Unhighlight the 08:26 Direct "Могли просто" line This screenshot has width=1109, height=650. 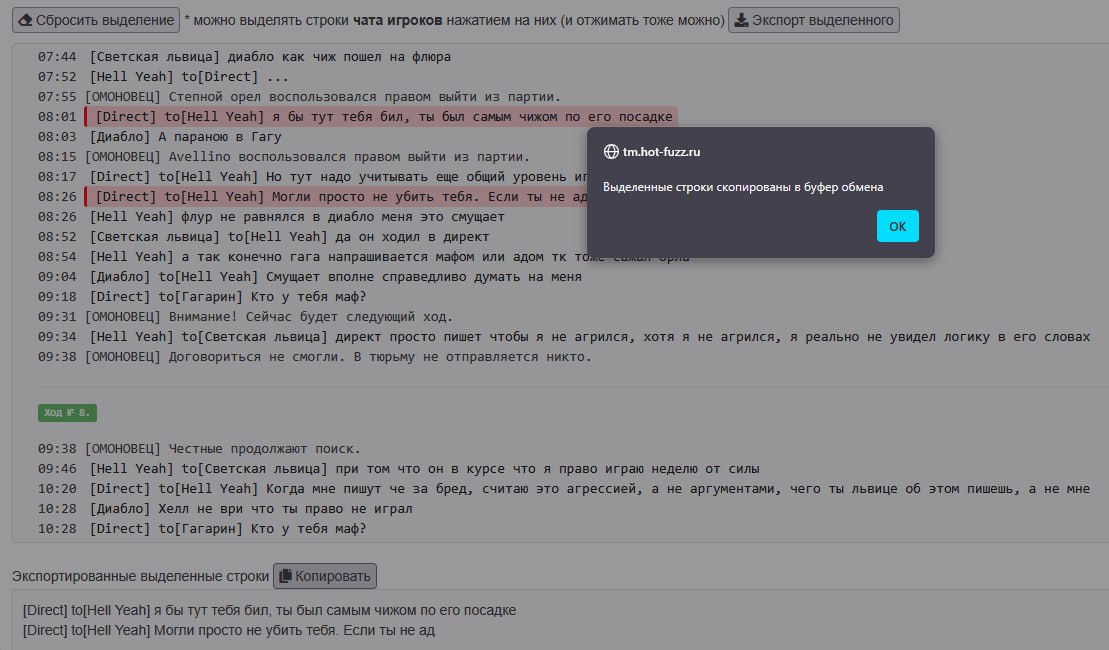click(x=330, y=197)
